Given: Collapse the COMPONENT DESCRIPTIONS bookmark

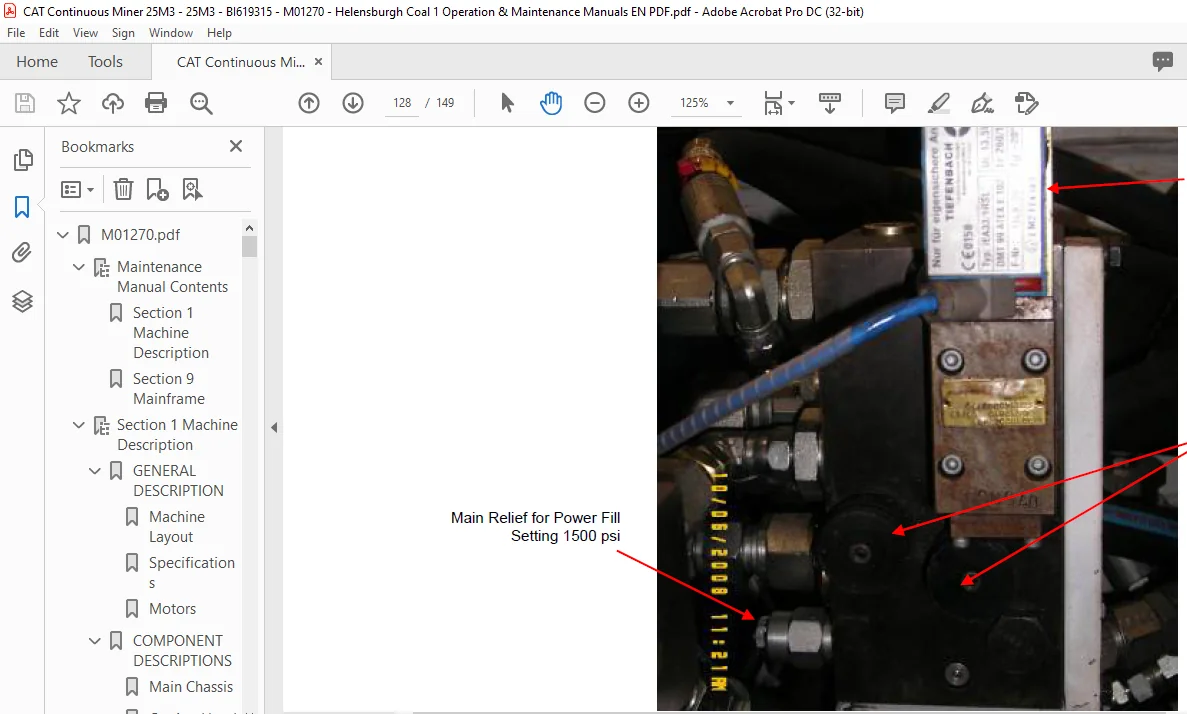Looking at the screenshot, I should point(95,641).
